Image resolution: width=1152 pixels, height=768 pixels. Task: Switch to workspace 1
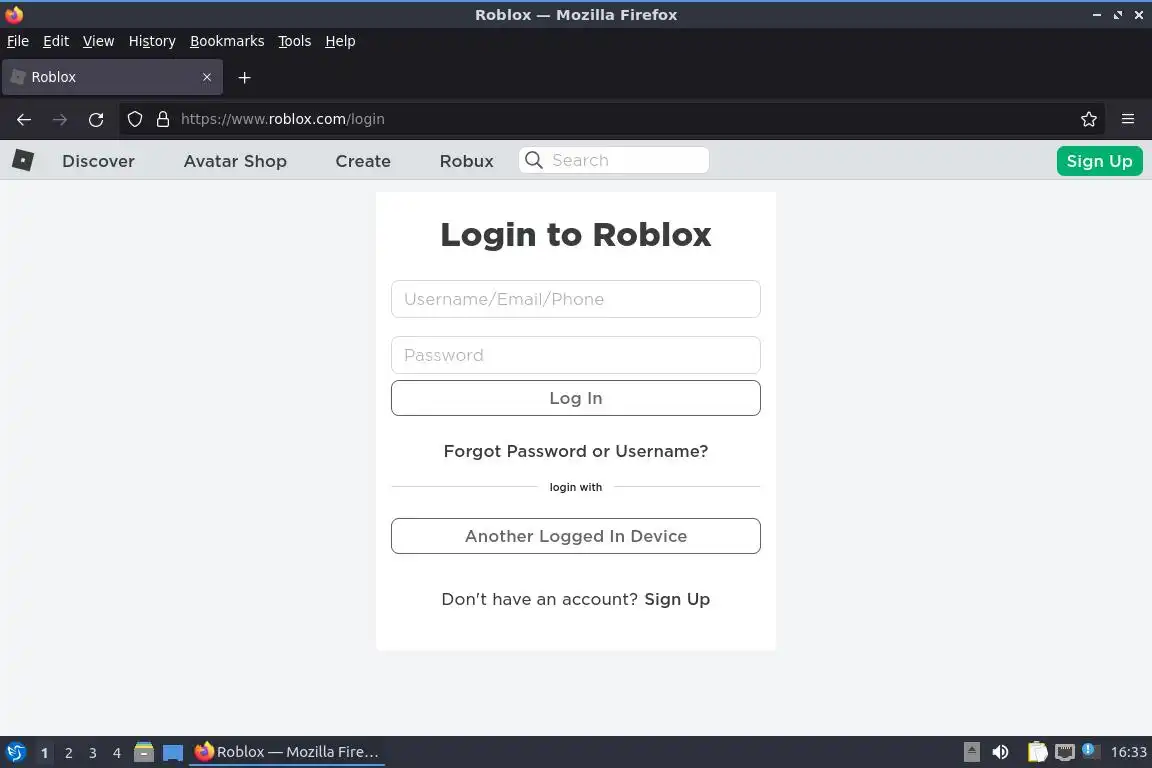pos(45,753)
